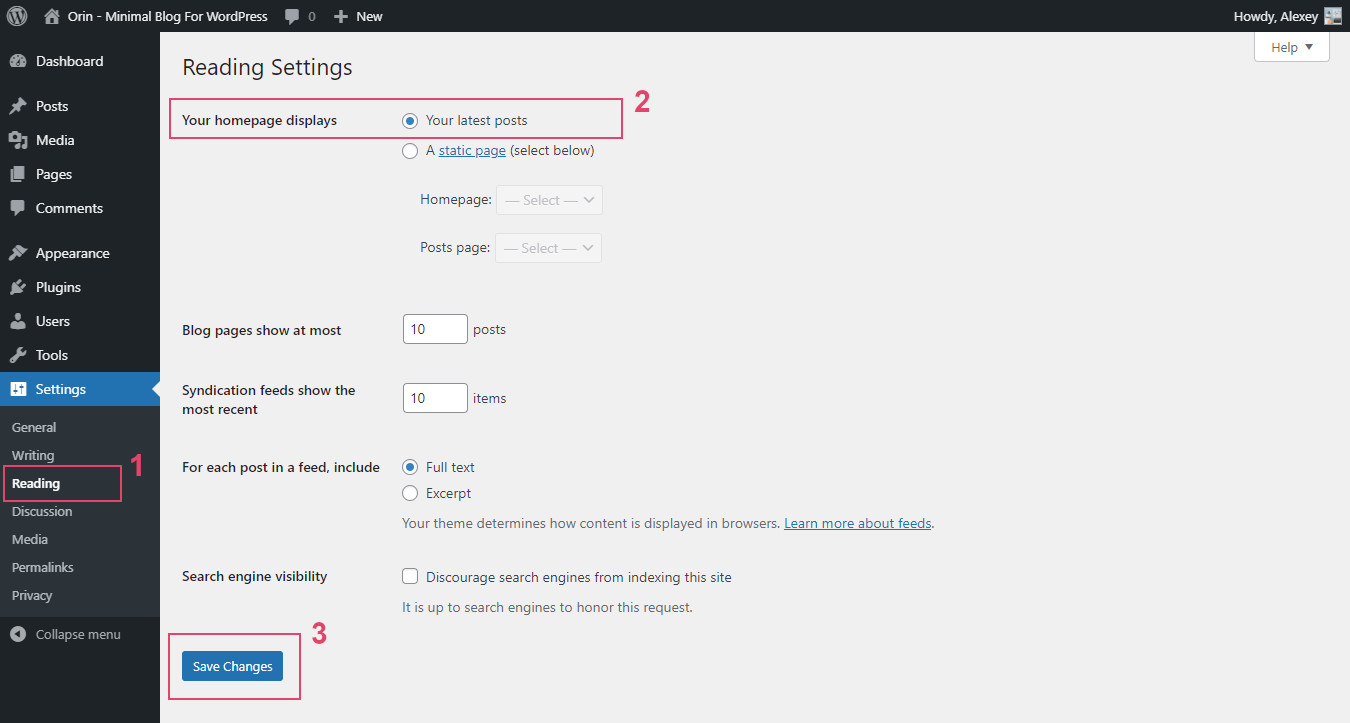Image resolution: width=1350 pixels, height=723 pixels.
Task: Click the Tools wrench icon
Action: click(x=18, y=355)
